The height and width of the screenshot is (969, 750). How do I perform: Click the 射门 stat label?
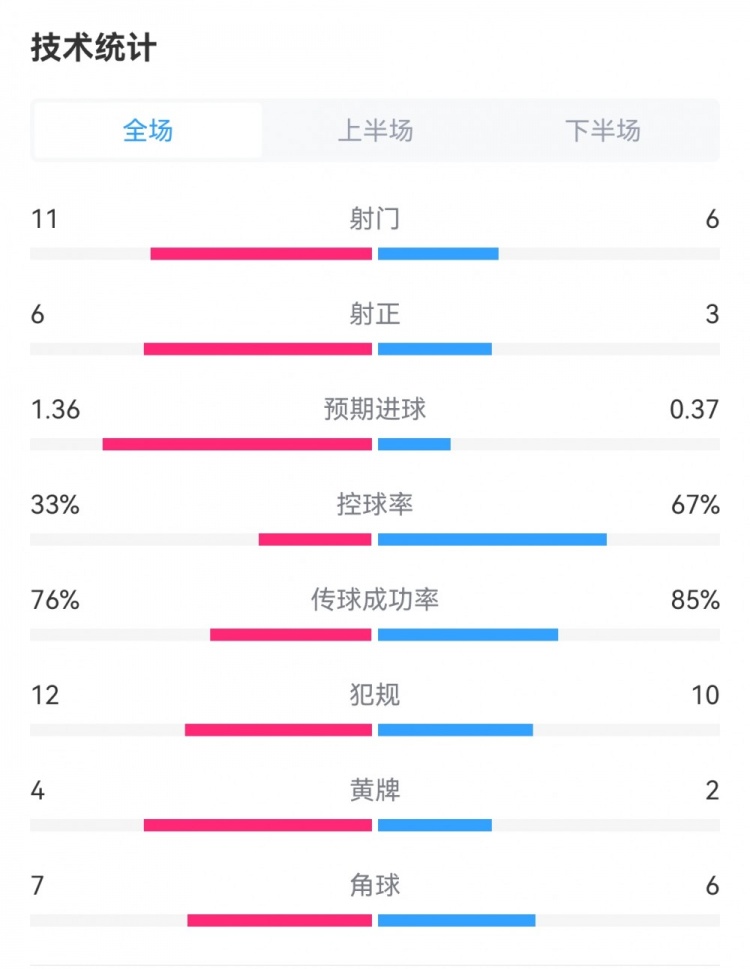point(375,219)
